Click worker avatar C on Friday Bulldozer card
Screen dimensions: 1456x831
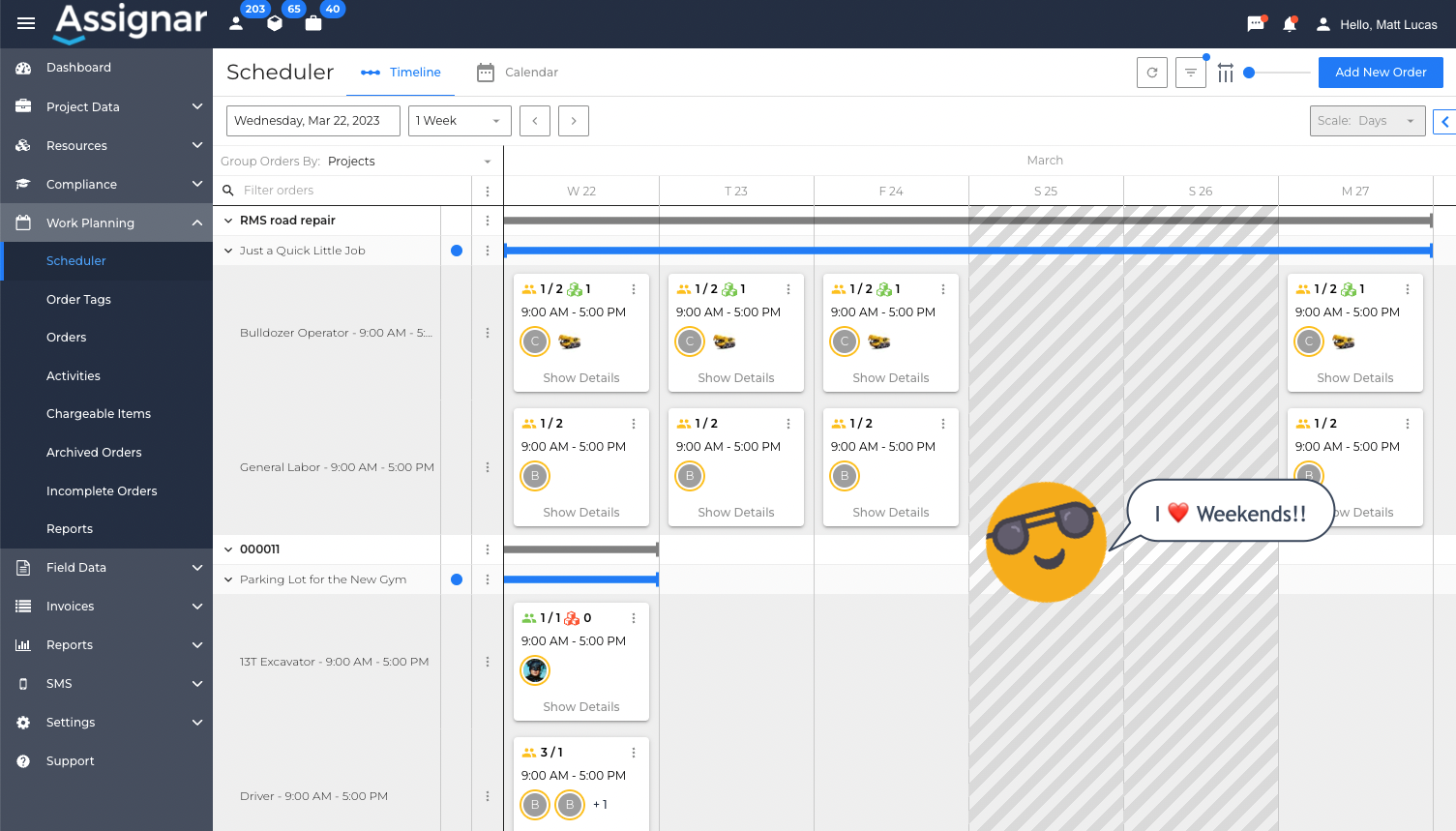845,341
